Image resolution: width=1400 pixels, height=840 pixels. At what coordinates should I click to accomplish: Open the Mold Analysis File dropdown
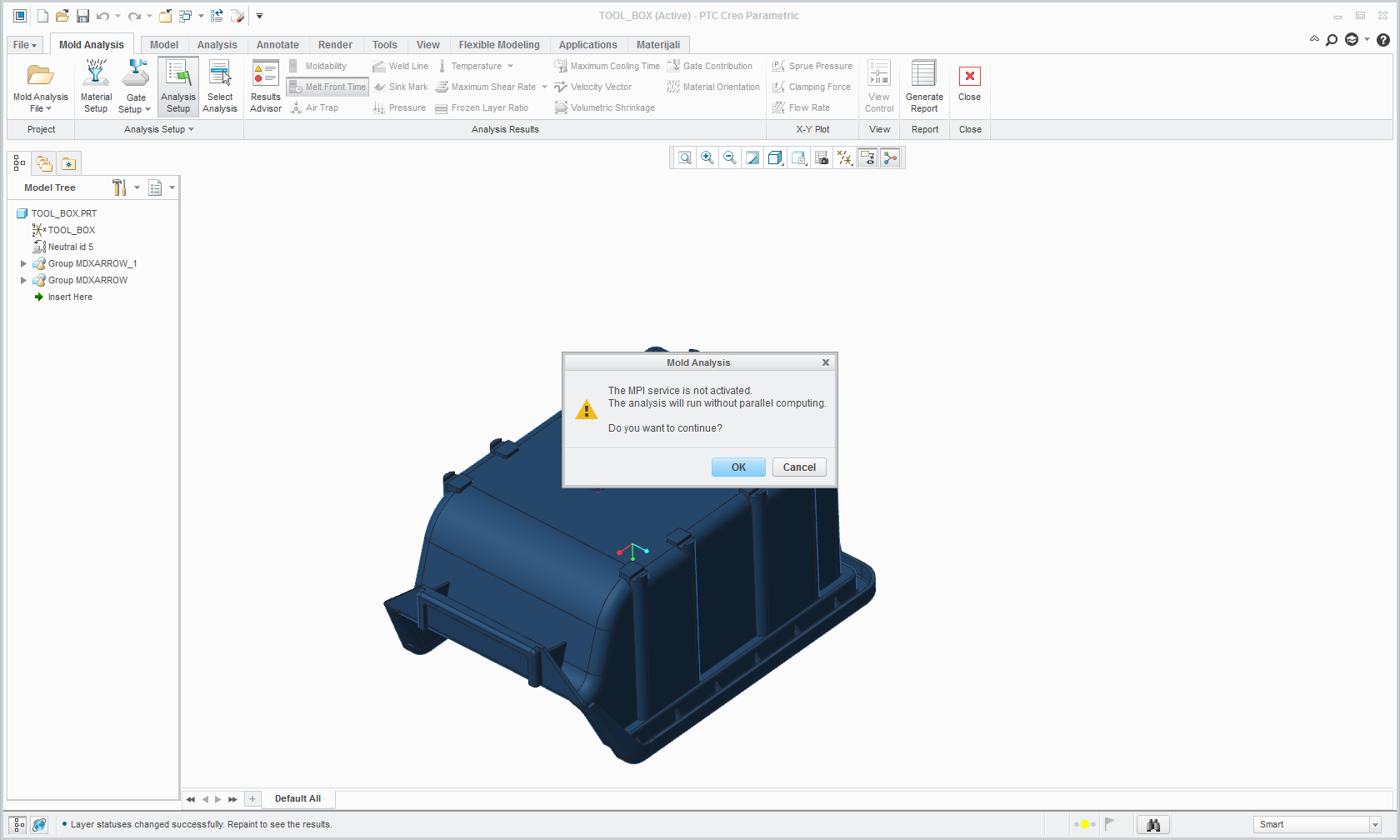[40, 102]
